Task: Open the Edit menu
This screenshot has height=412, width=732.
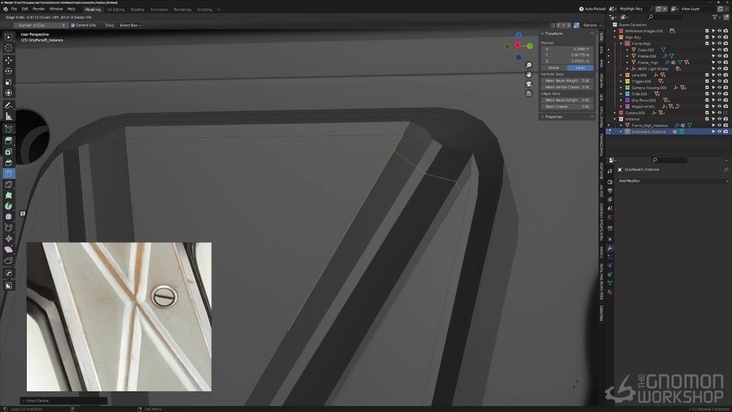Action: (25, 9)
